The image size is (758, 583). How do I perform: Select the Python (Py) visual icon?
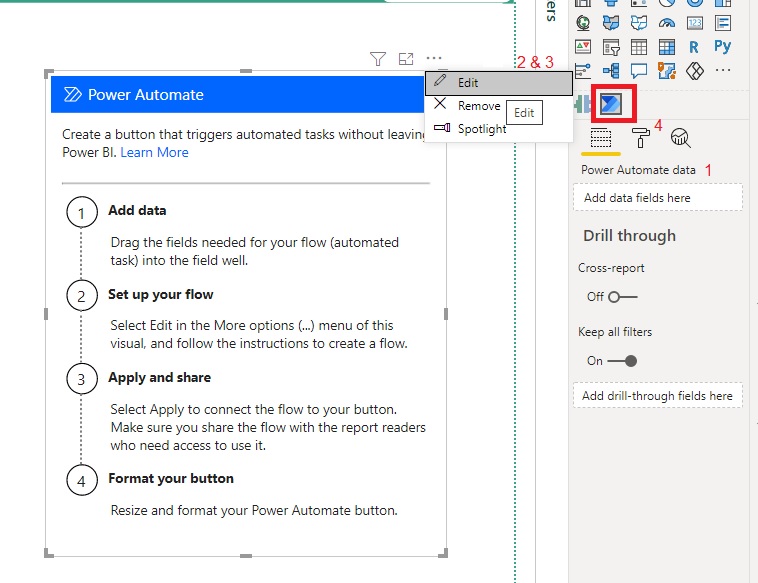[722, 46]
